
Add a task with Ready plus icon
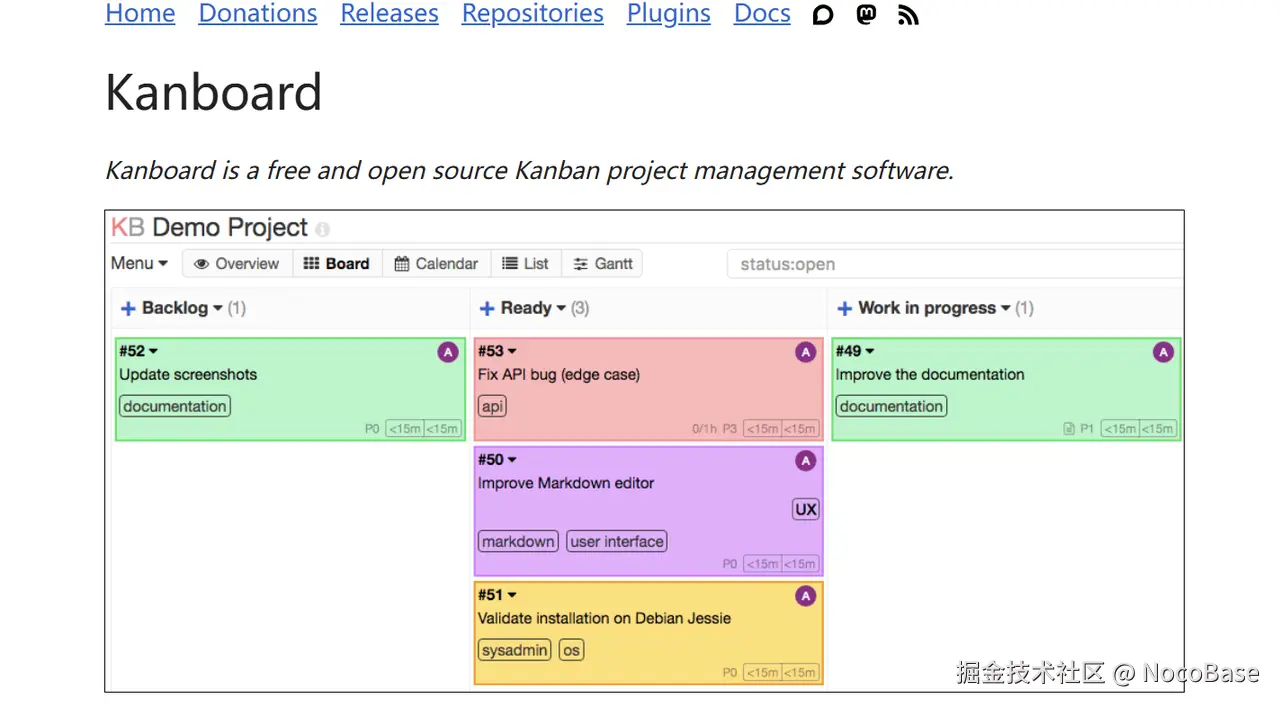point(487,309)
